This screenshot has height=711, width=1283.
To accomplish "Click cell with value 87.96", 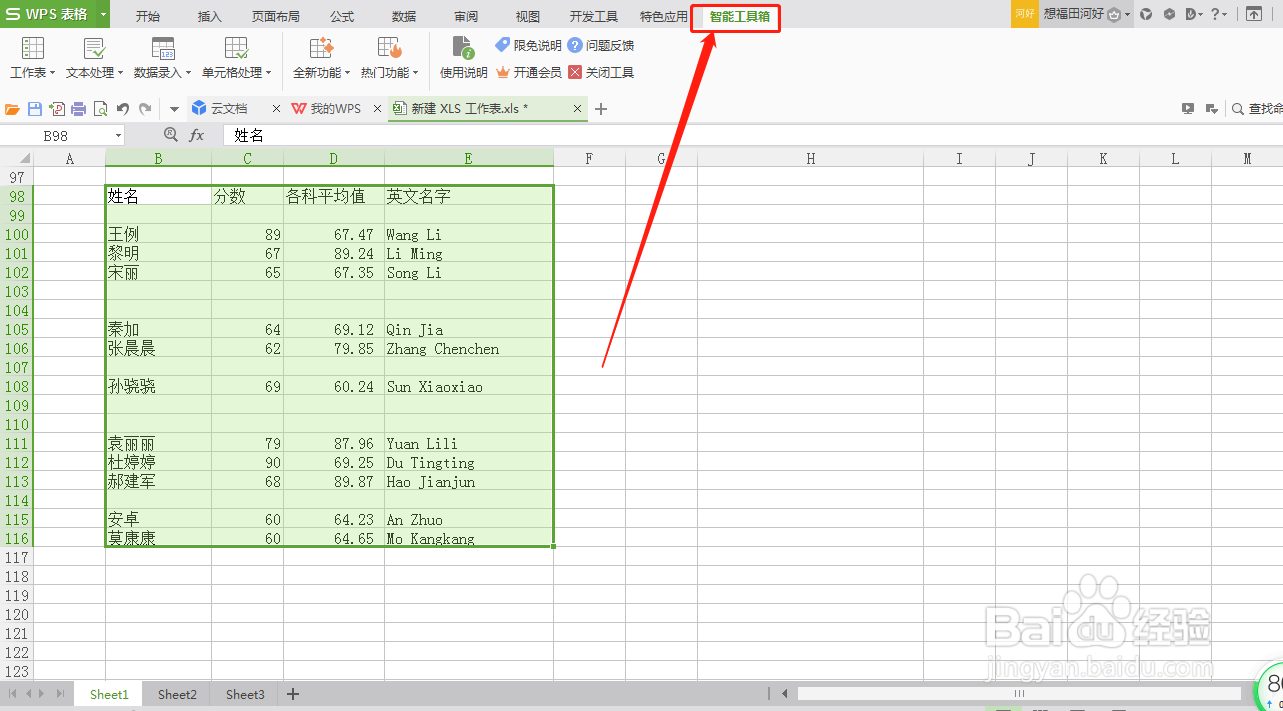I will pyautogui.click(x=334, y=444).
